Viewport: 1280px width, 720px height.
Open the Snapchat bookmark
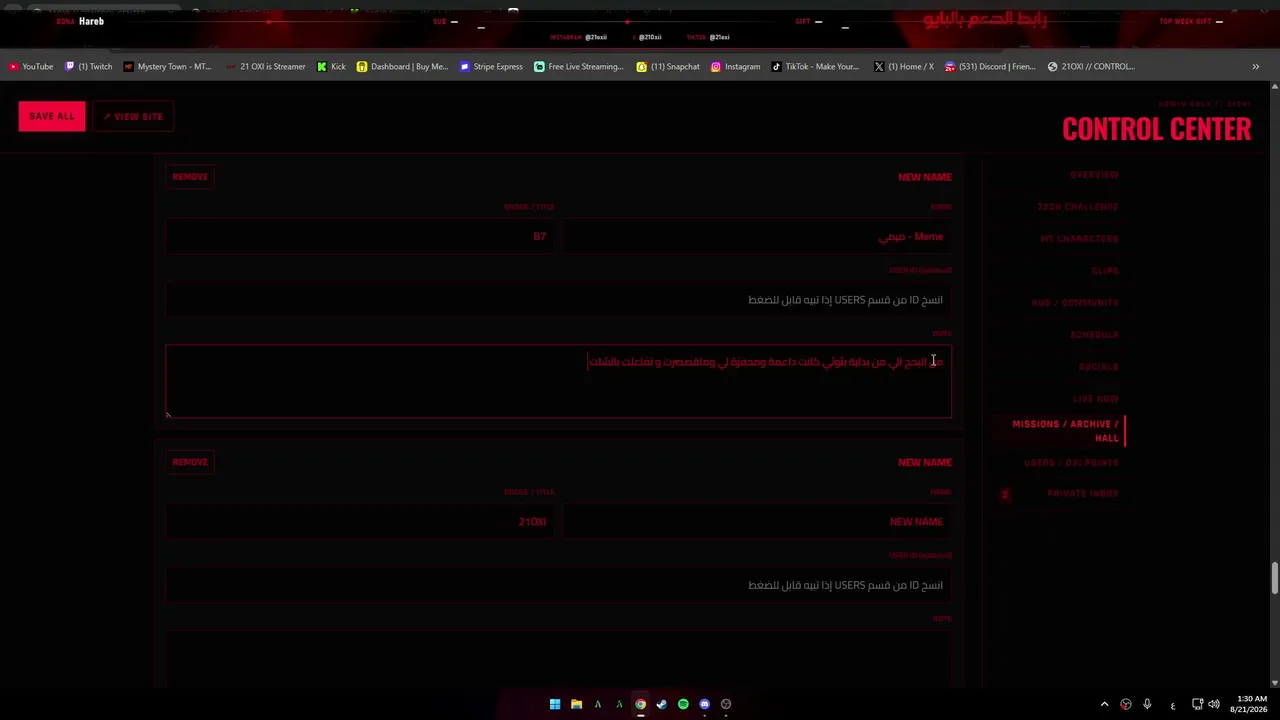pyautogui.click(x=668, y=67)
